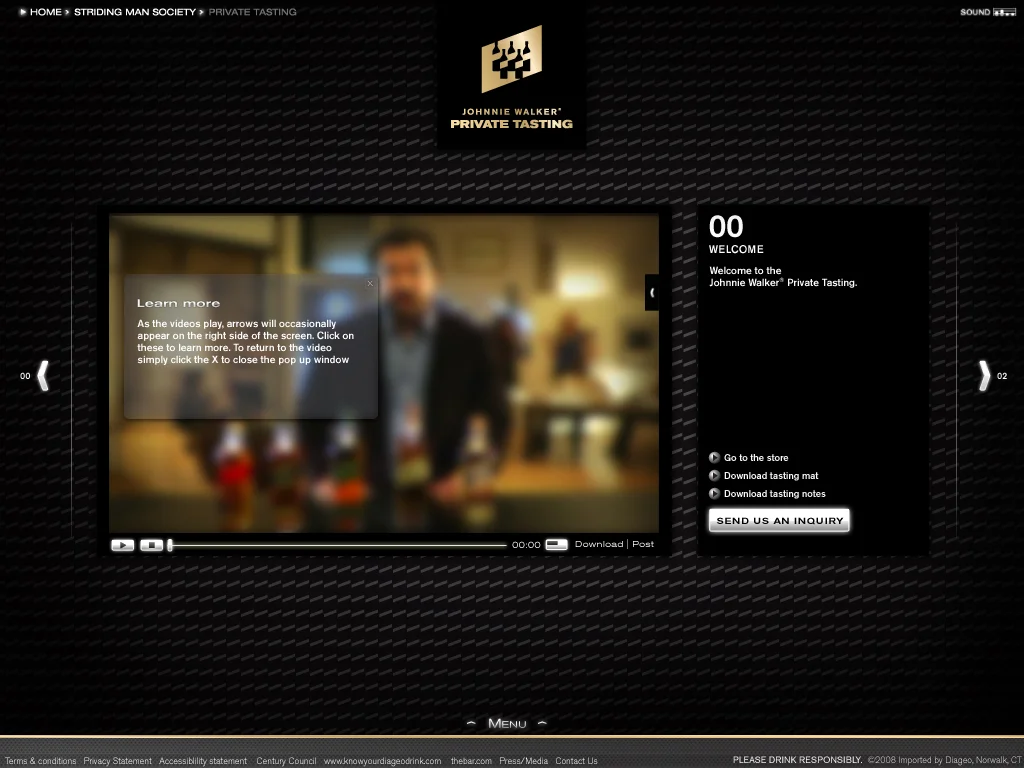Click Download tasting mat bullet icon
Screen dimensions: 1024x768
[x=714, y=475]
